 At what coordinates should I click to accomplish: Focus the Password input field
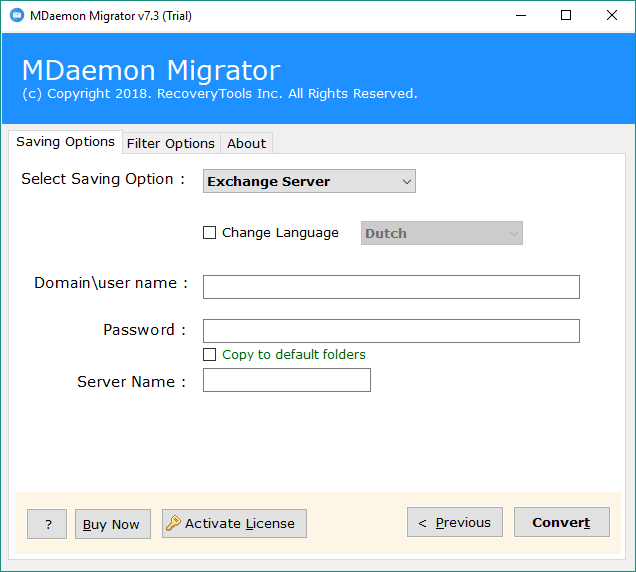[x=391, y=331]
